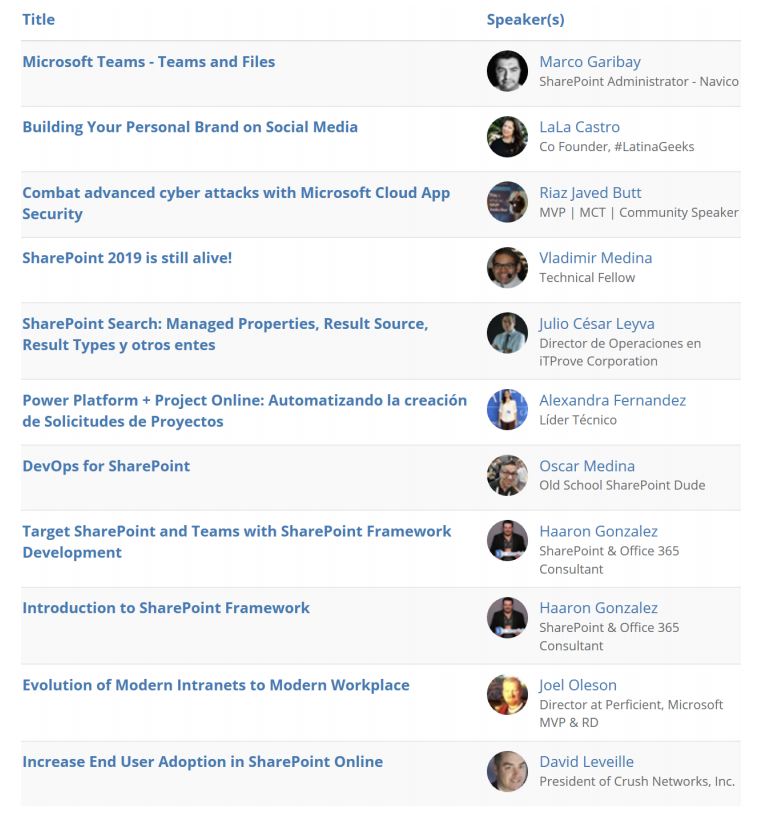Click 'SharePoint 2019 is still alive!' title

pos(127,258)
